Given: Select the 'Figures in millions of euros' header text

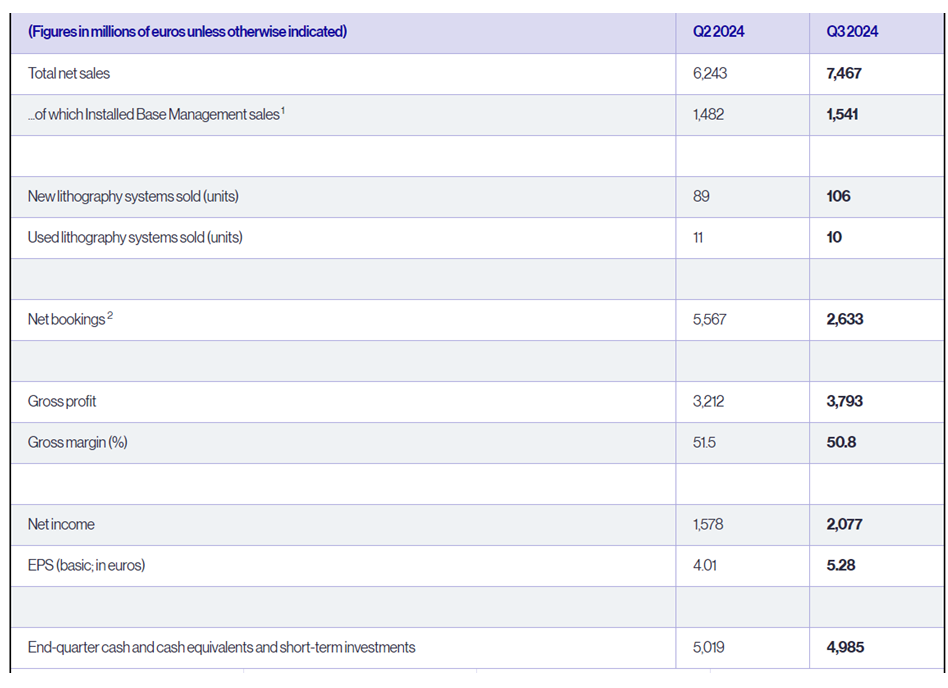Looking at the screenshot, I should pos(188,32).
